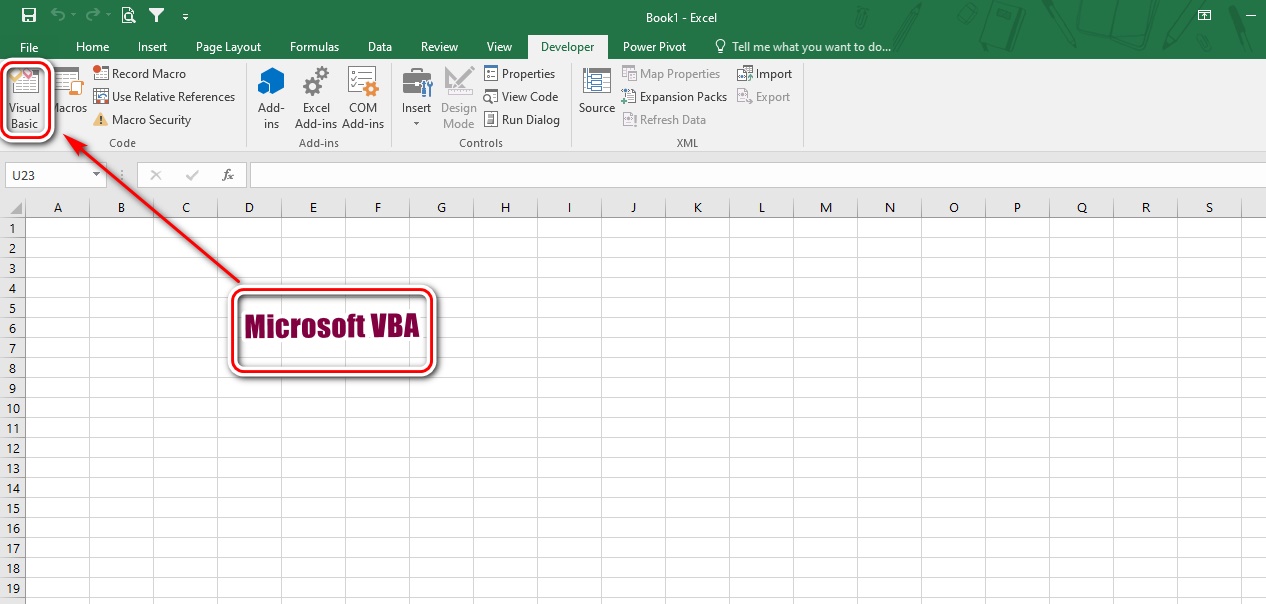Open Macro Security settings
Viewport: 1266px width, 604px height.
point(142,120)
